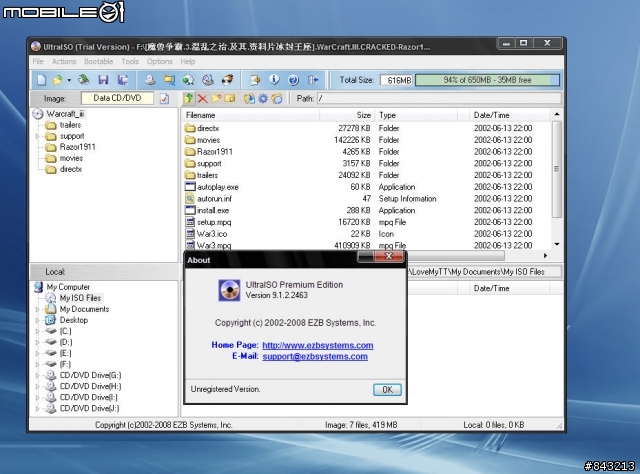Click the Save As double-floppy icon

click(x=123, y=80)
